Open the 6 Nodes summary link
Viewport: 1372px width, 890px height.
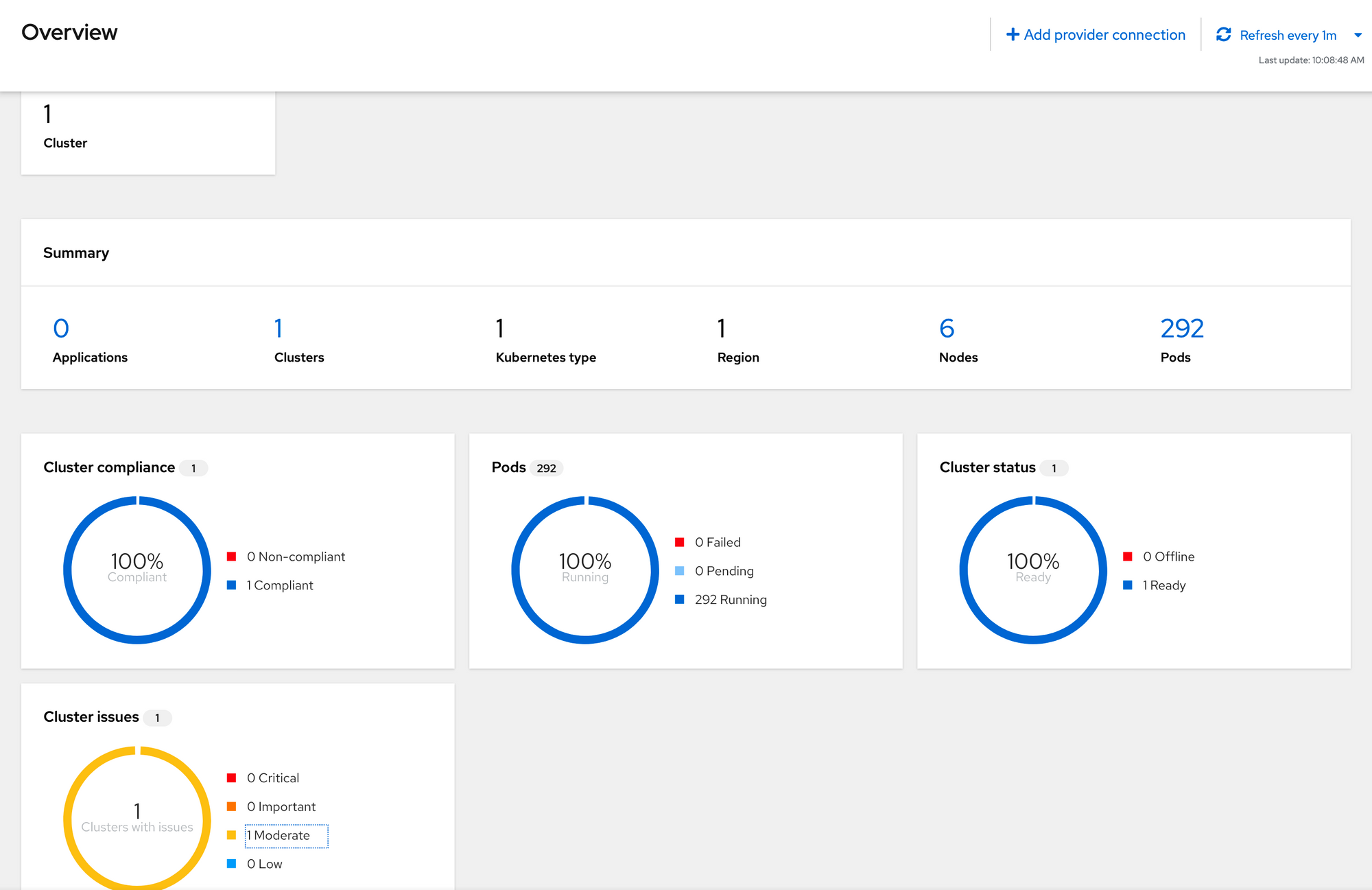click(x=946, y=329)
